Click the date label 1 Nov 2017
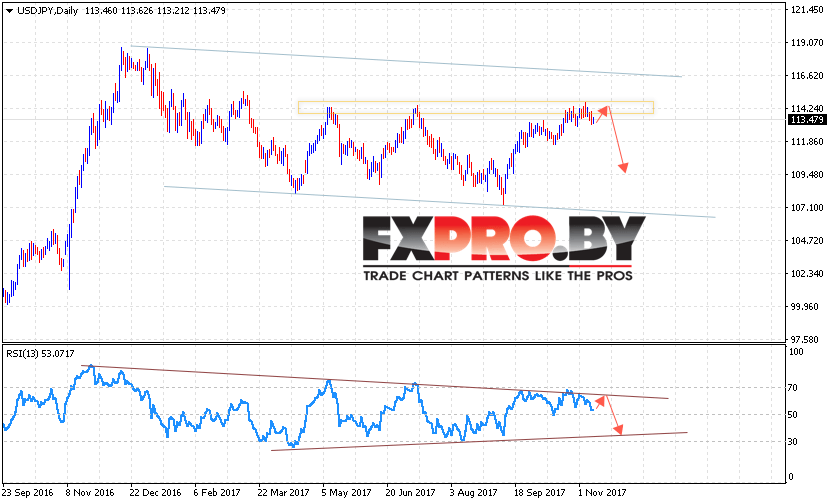 click(601, 492)
